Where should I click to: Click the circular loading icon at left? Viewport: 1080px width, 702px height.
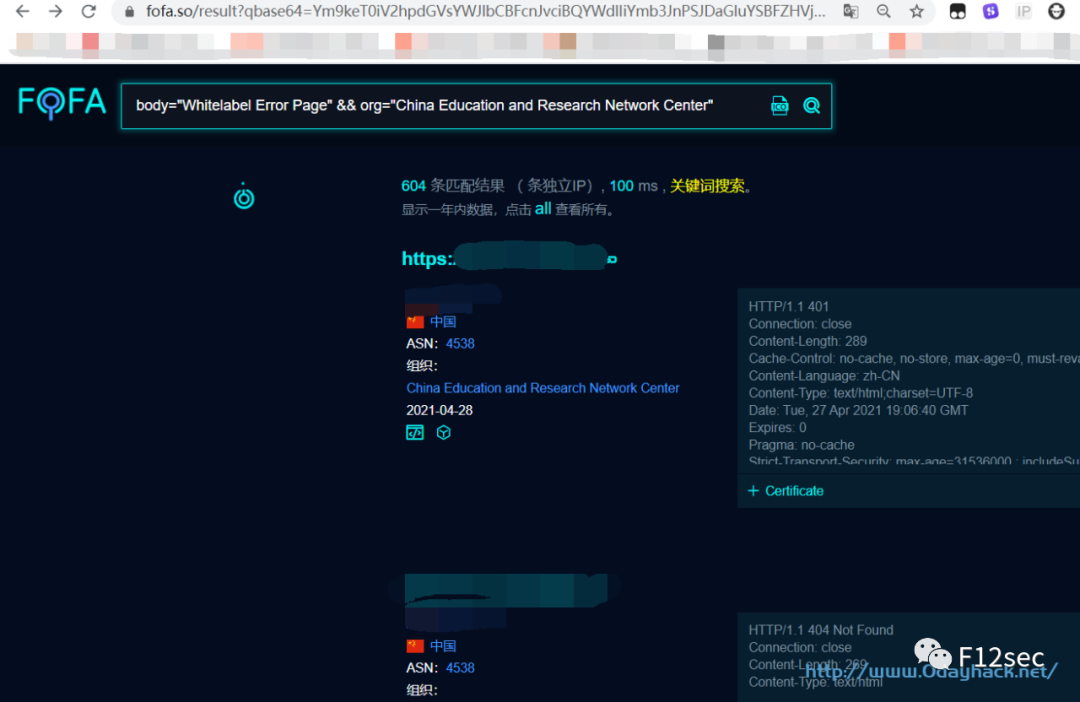[244, 196]
